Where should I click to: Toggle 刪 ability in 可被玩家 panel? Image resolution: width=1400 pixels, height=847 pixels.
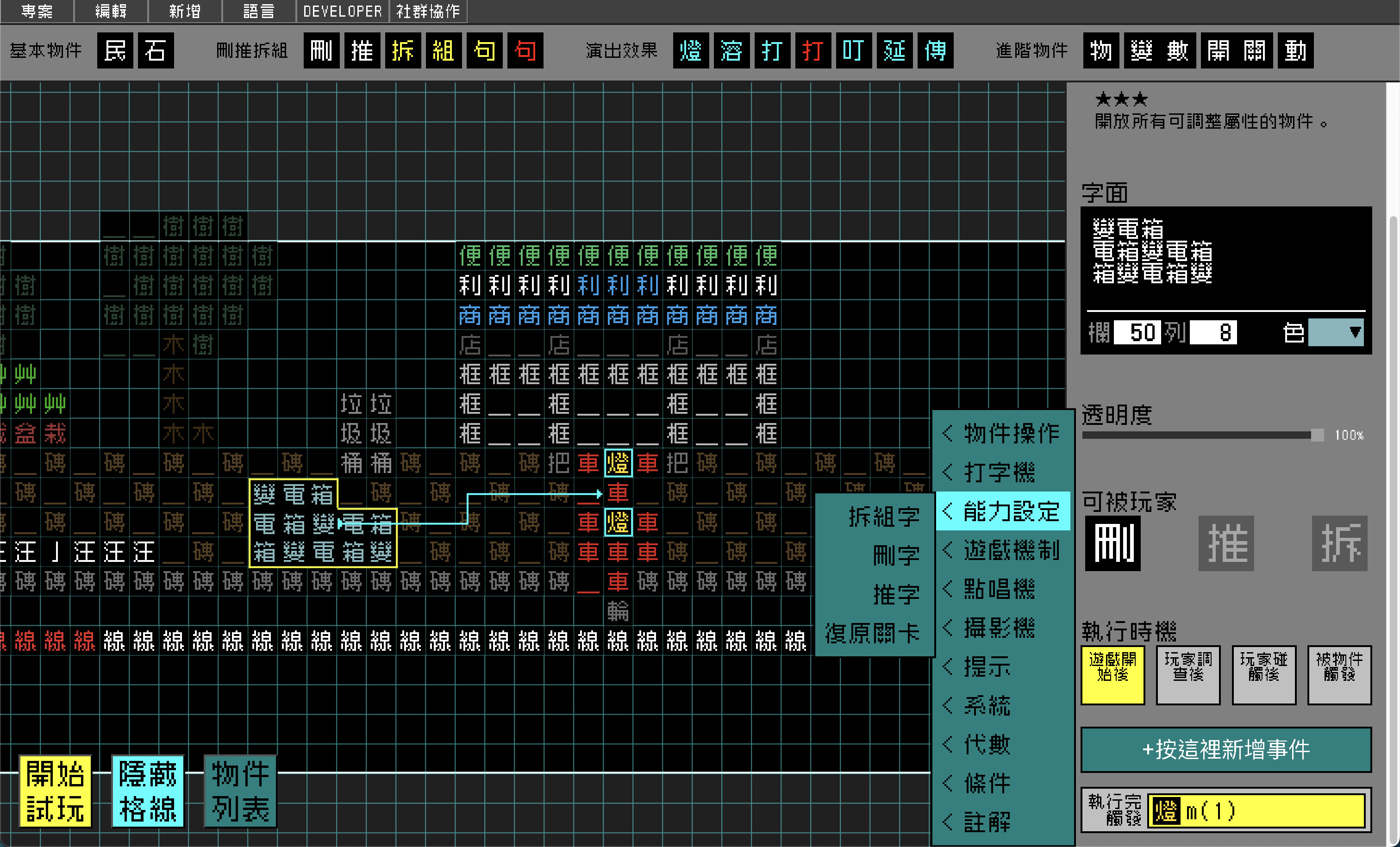(1112, 544)
